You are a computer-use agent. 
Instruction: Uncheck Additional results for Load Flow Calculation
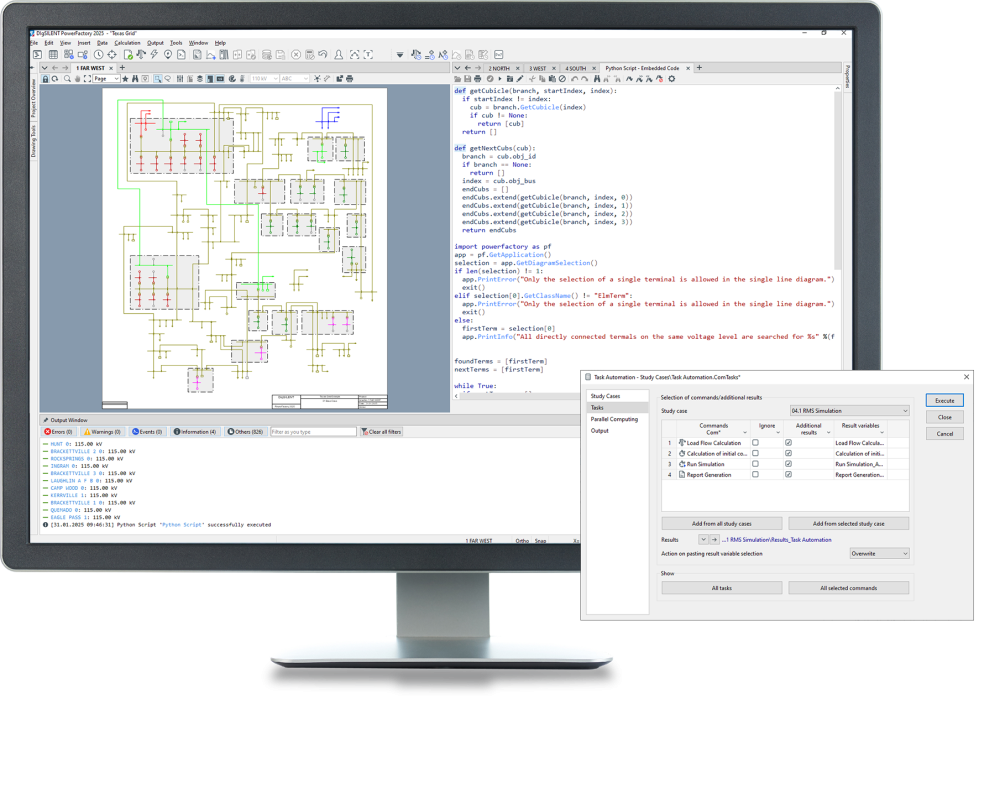(788, 442)
